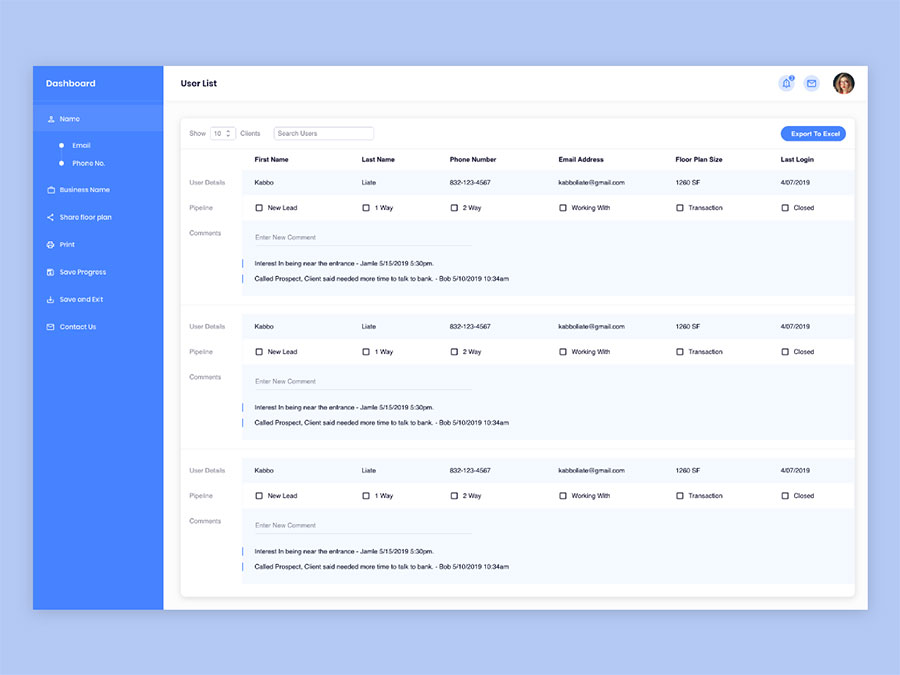Click the Email sub-item under Name
This screenshot has height=675, width=900.
point(81,145)
